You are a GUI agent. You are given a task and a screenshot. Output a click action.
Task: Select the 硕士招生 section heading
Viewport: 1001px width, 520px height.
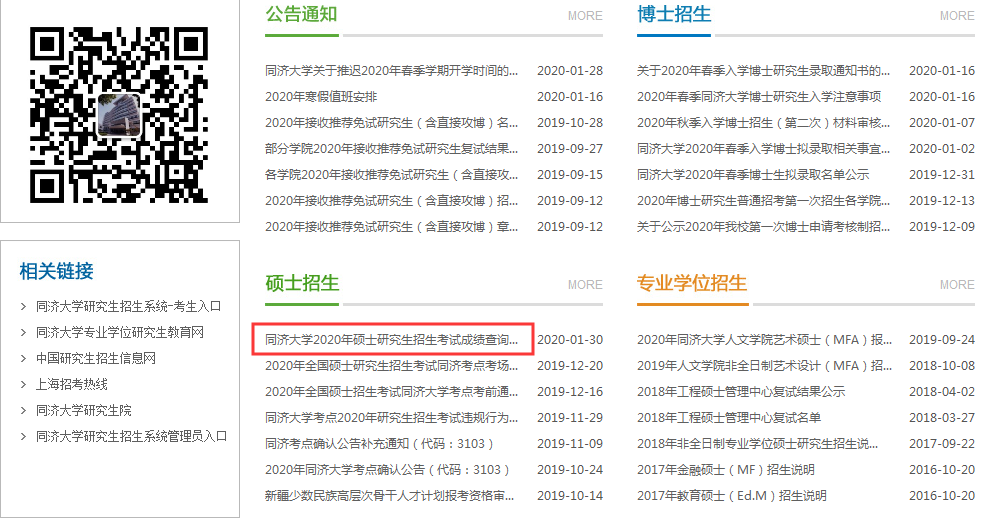302,283
